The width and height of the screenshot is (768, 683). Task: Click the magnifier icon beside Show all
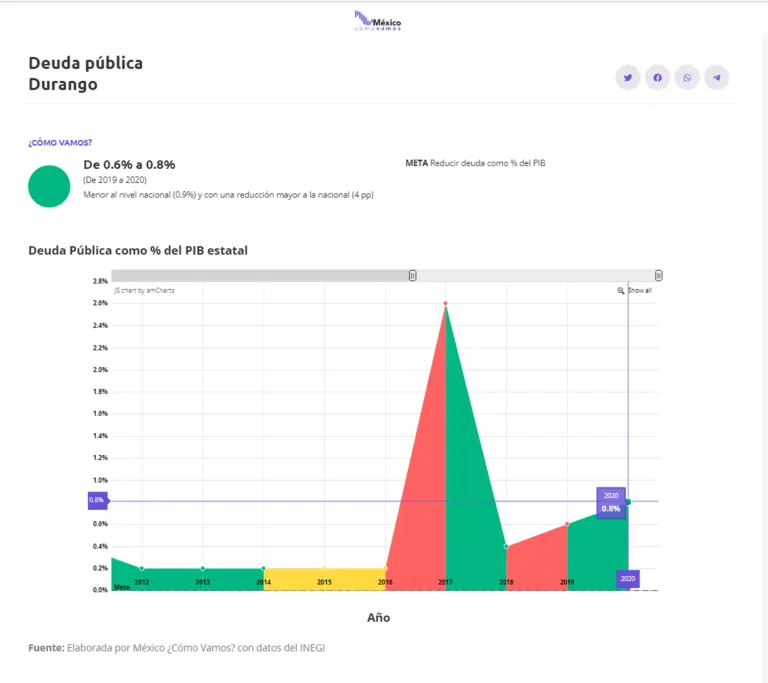[621, 290]
